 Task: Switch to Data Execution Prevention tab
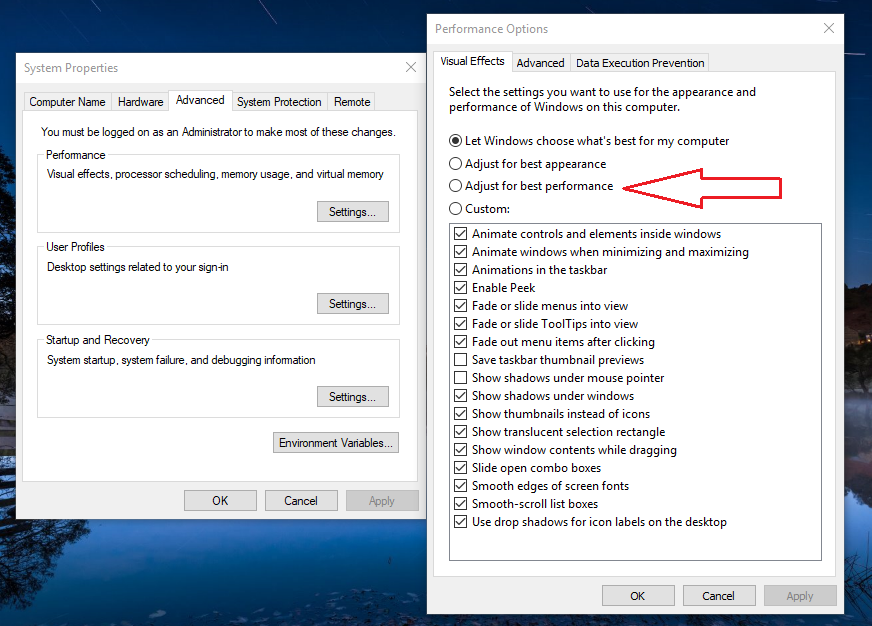pos(640,63)
